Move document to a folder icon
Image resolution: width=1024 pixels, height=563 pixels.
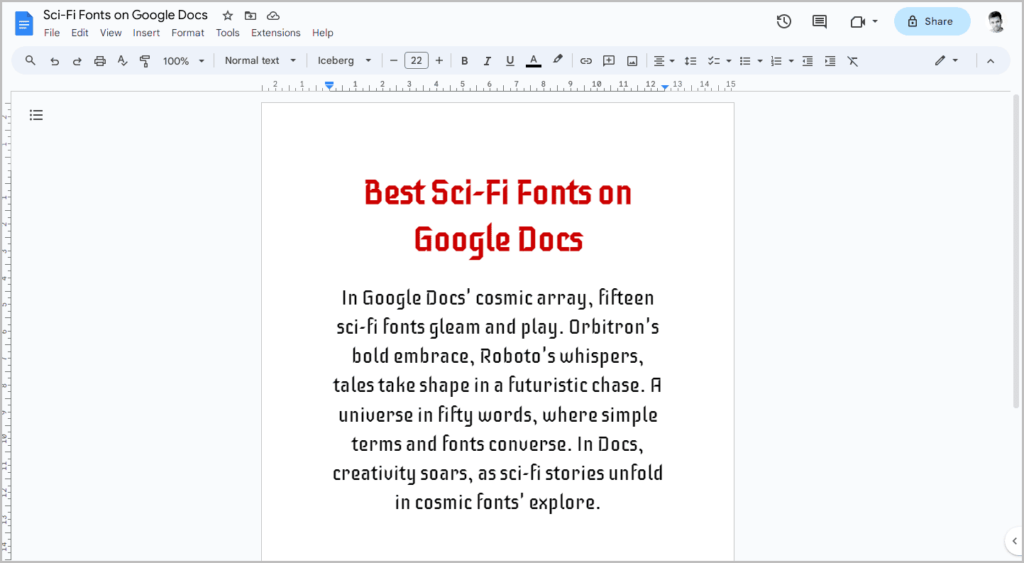(x=250, y=15)
